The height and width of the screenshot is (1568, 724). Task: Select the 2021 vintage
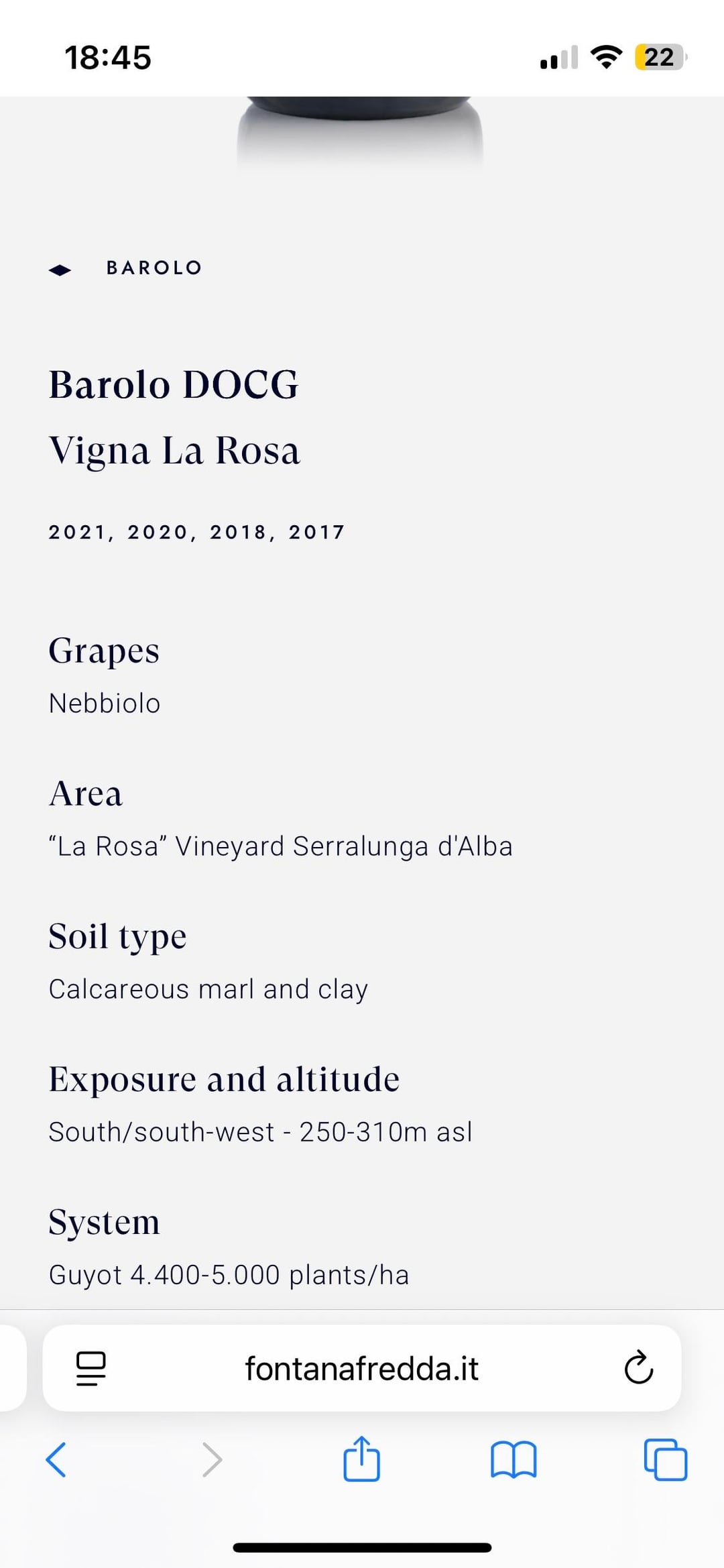coord(78,533)
